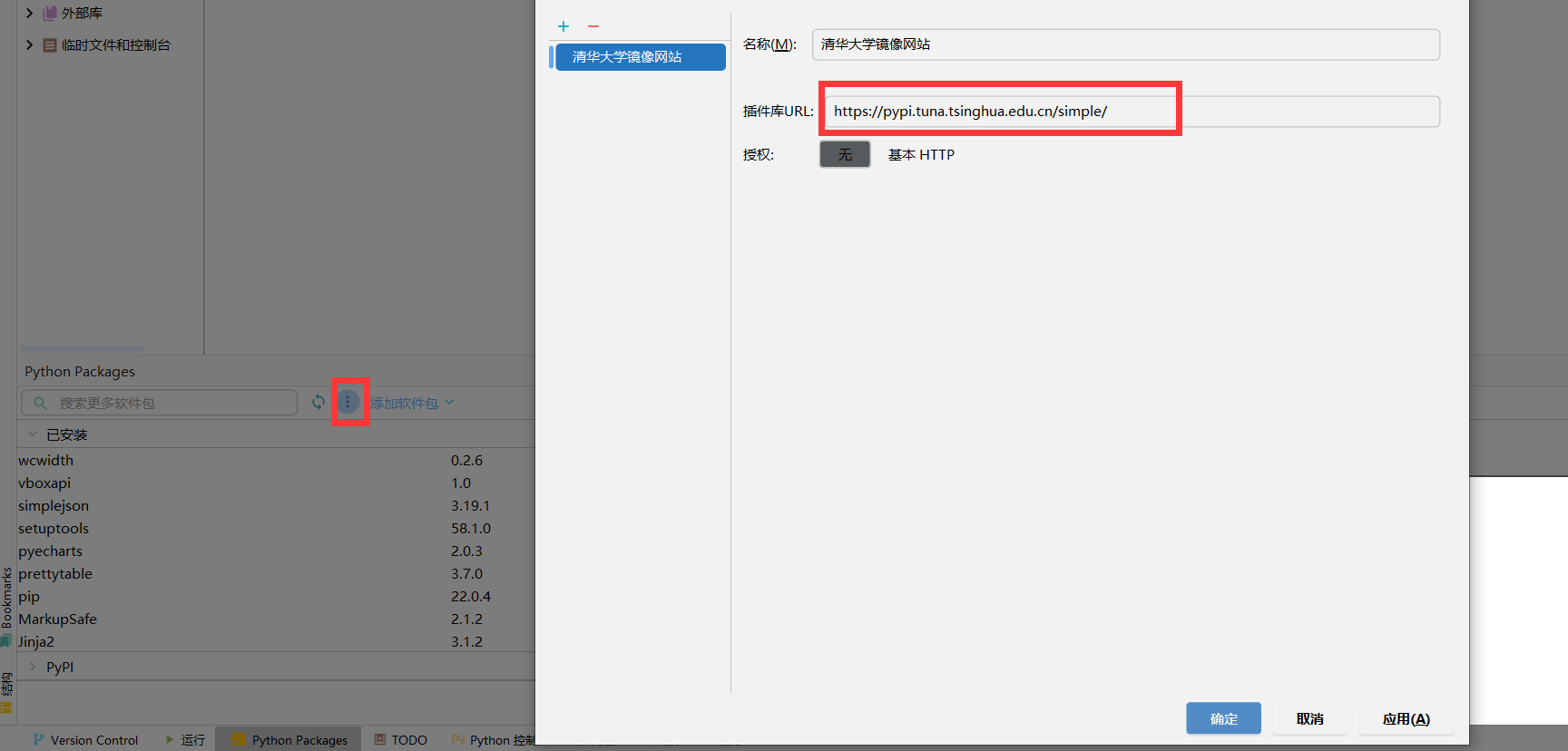Screen dimensions: 1568x751
Task: Click the 外部库 library icon
Action: click(x=50, y=13)
